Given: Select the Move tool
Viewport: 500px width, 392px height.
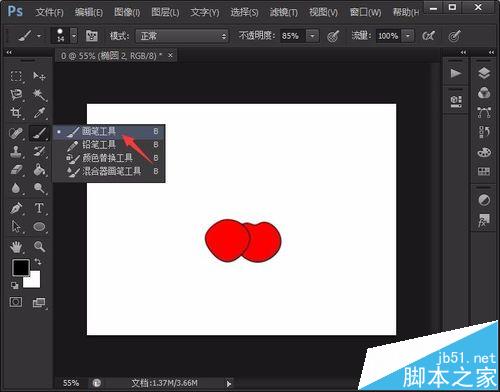Looking at the screenshot, I should [x=39, y=76].
